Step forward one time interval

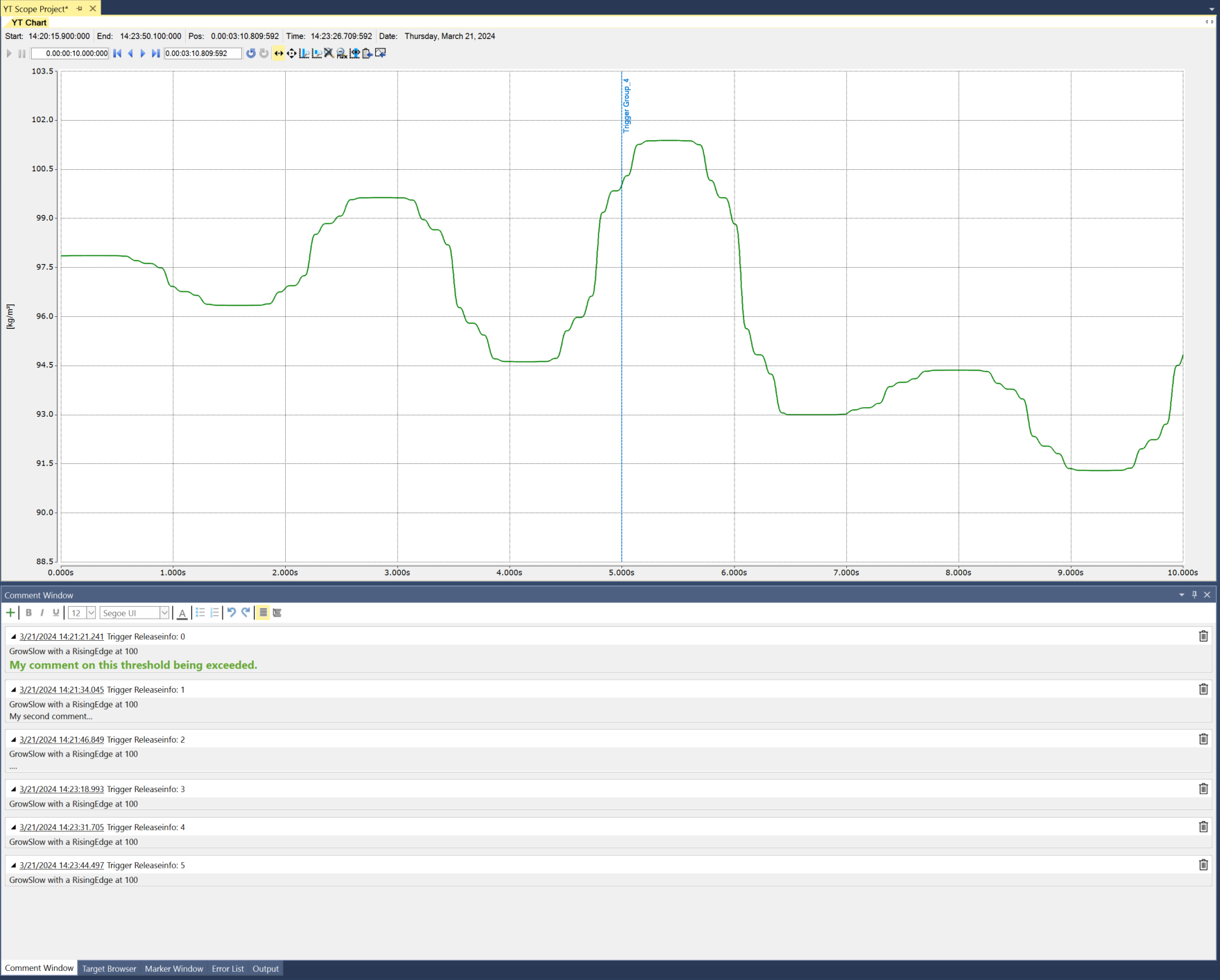pyautogui.click(x=143, y=53)
